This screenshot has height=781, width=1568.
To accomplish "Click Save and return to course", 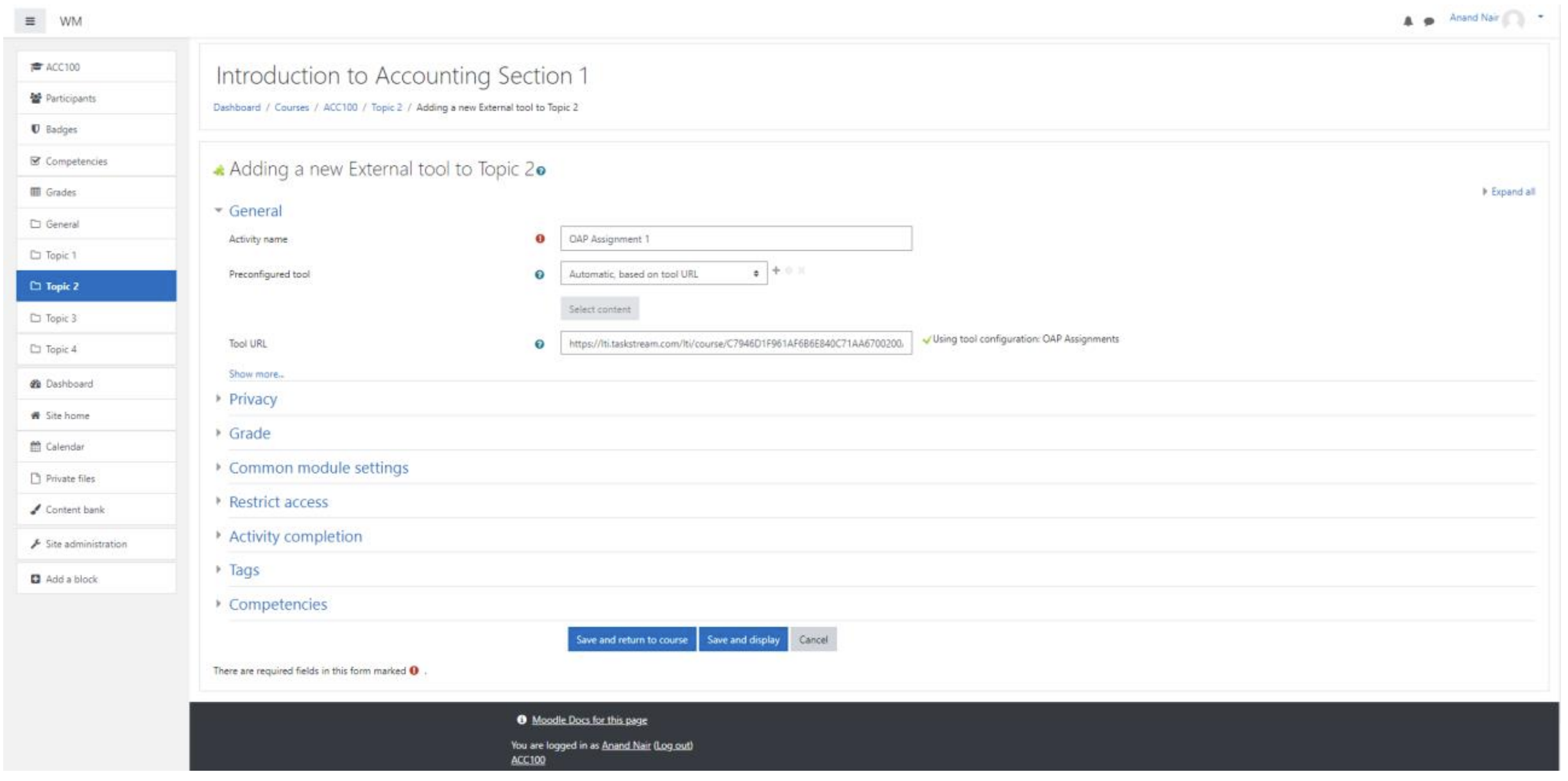I will [631, 639].
